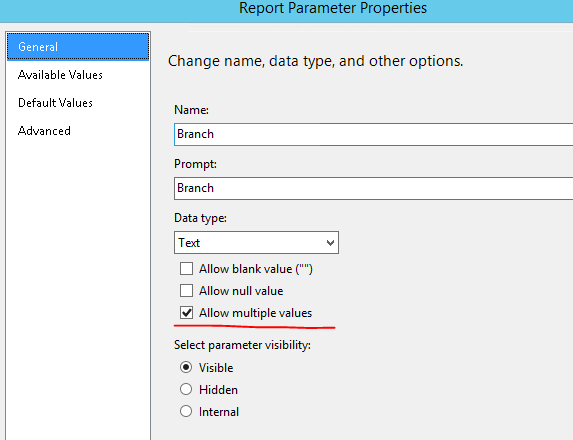This screenshot has width=573, height=440.
Task: Set parameter visibility to Hidden
Action: 186,389
